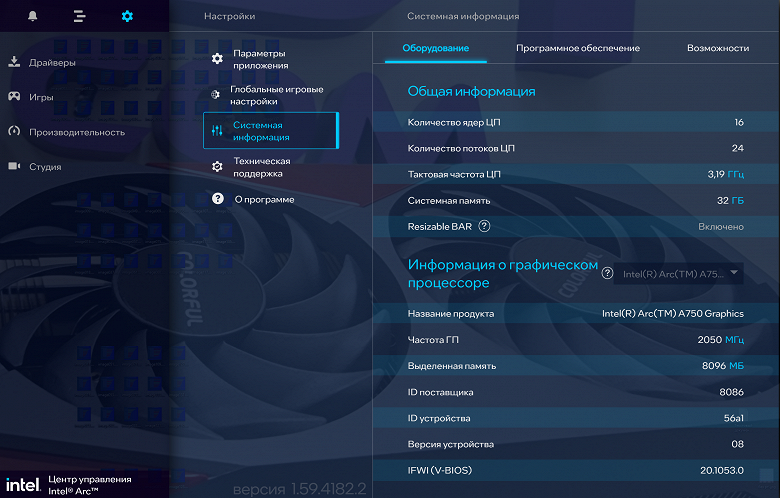Click the Студия camera icon

[14, 166]
